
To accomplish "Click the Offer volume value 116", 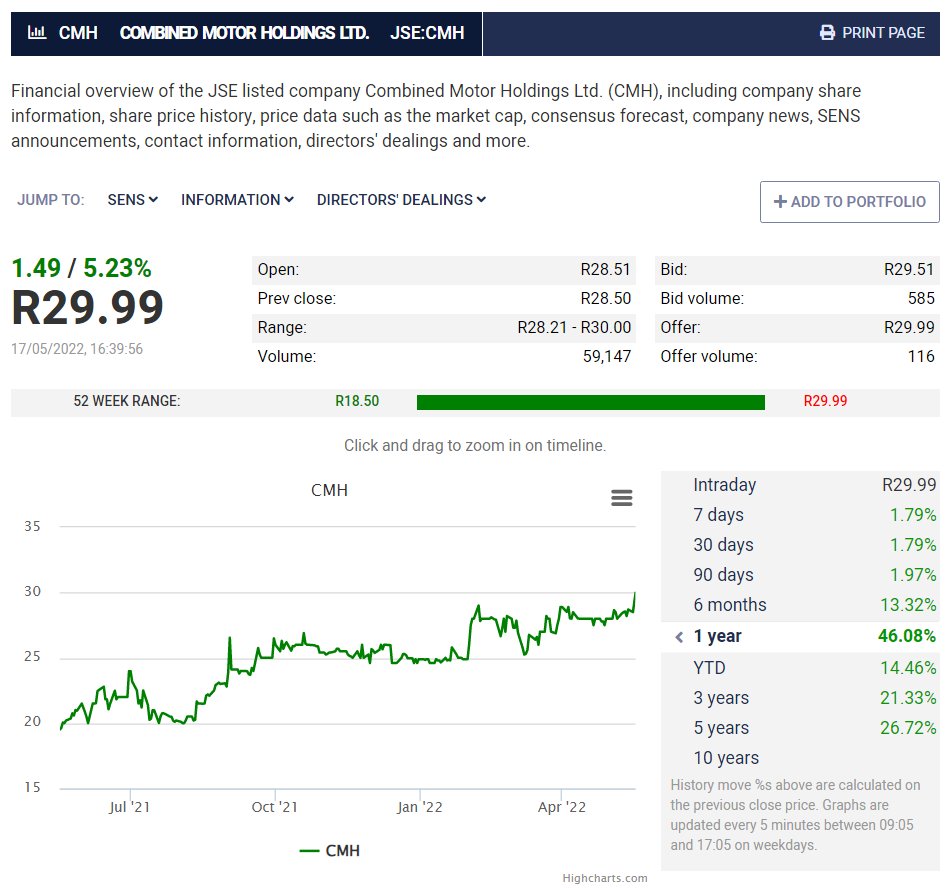I will pyautogui.click(x=921, y=356).
